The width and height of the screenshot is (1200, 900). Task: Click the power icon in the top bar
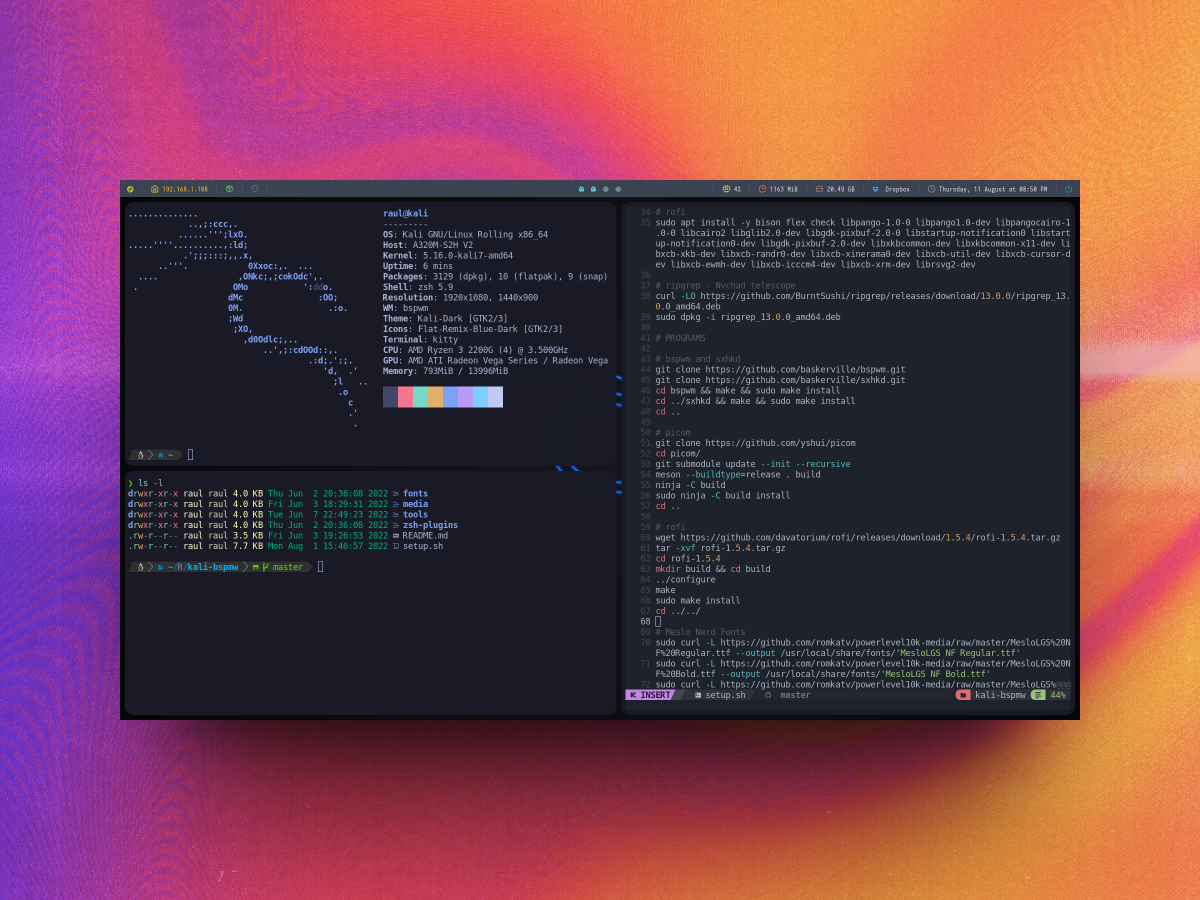point(1068,189)
